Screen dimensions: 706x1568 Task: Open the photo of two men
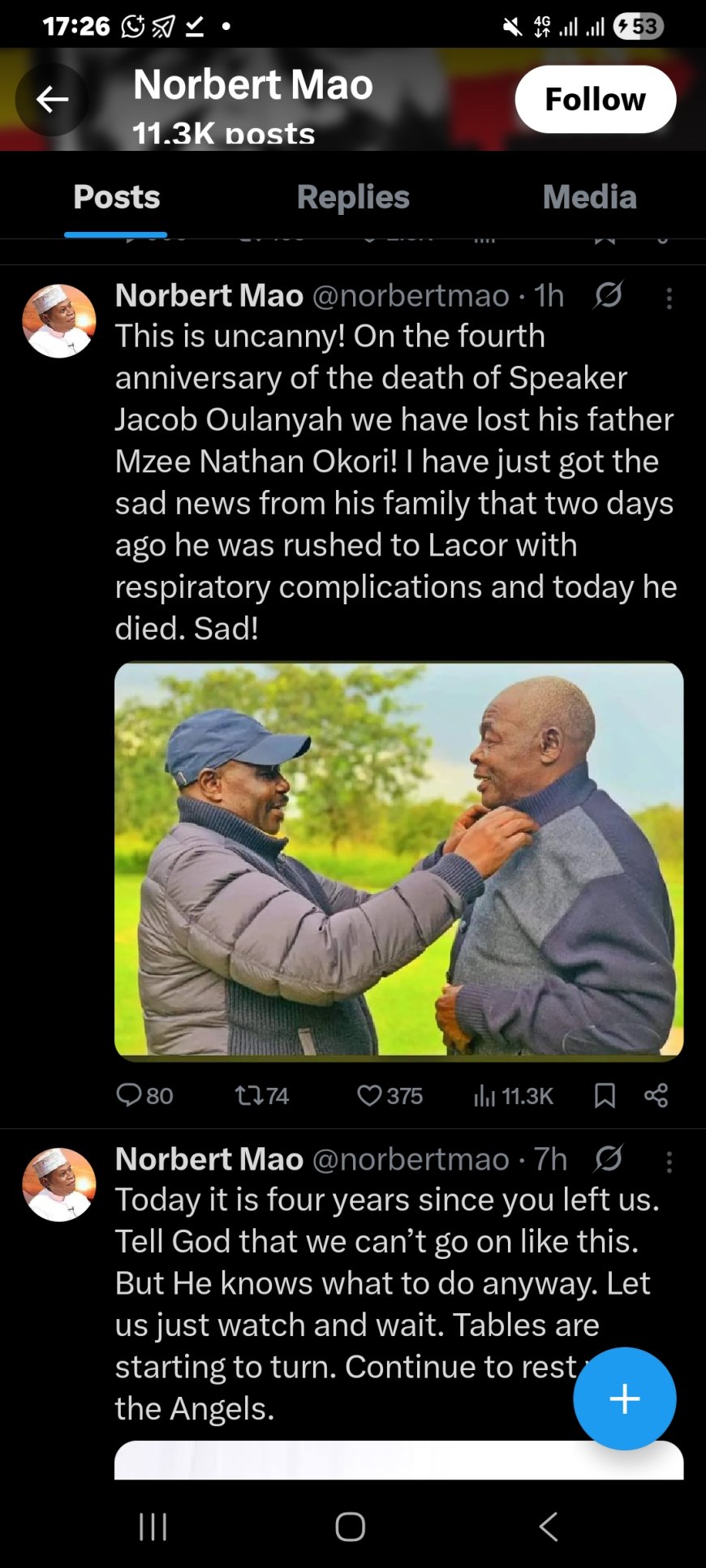pyautogui.click(x=398, y=861)
